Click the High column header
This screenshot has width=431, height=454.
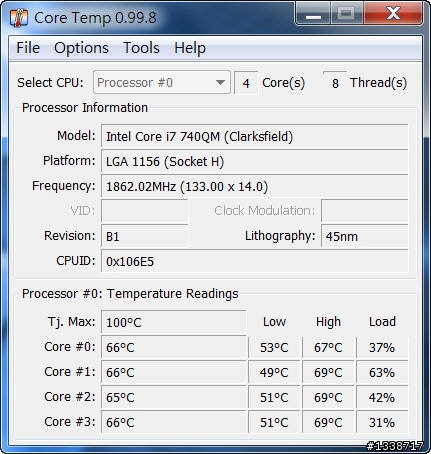click(328, 322)
